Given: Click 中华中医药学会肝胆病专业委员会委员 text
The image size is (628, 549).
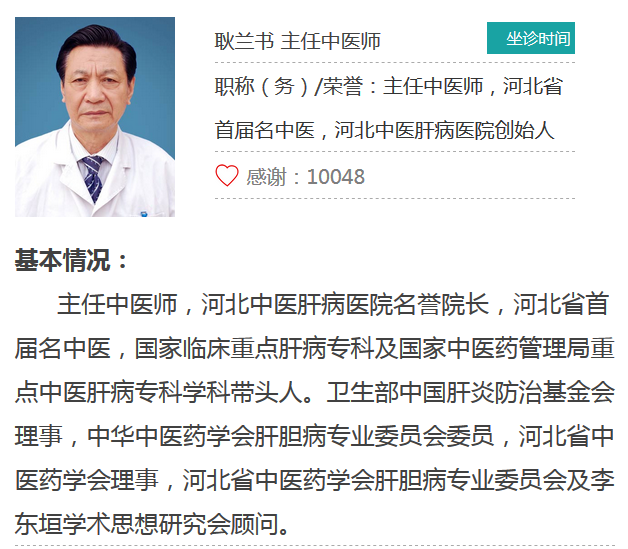Looking at the screenshot, I should click(291, 436).
